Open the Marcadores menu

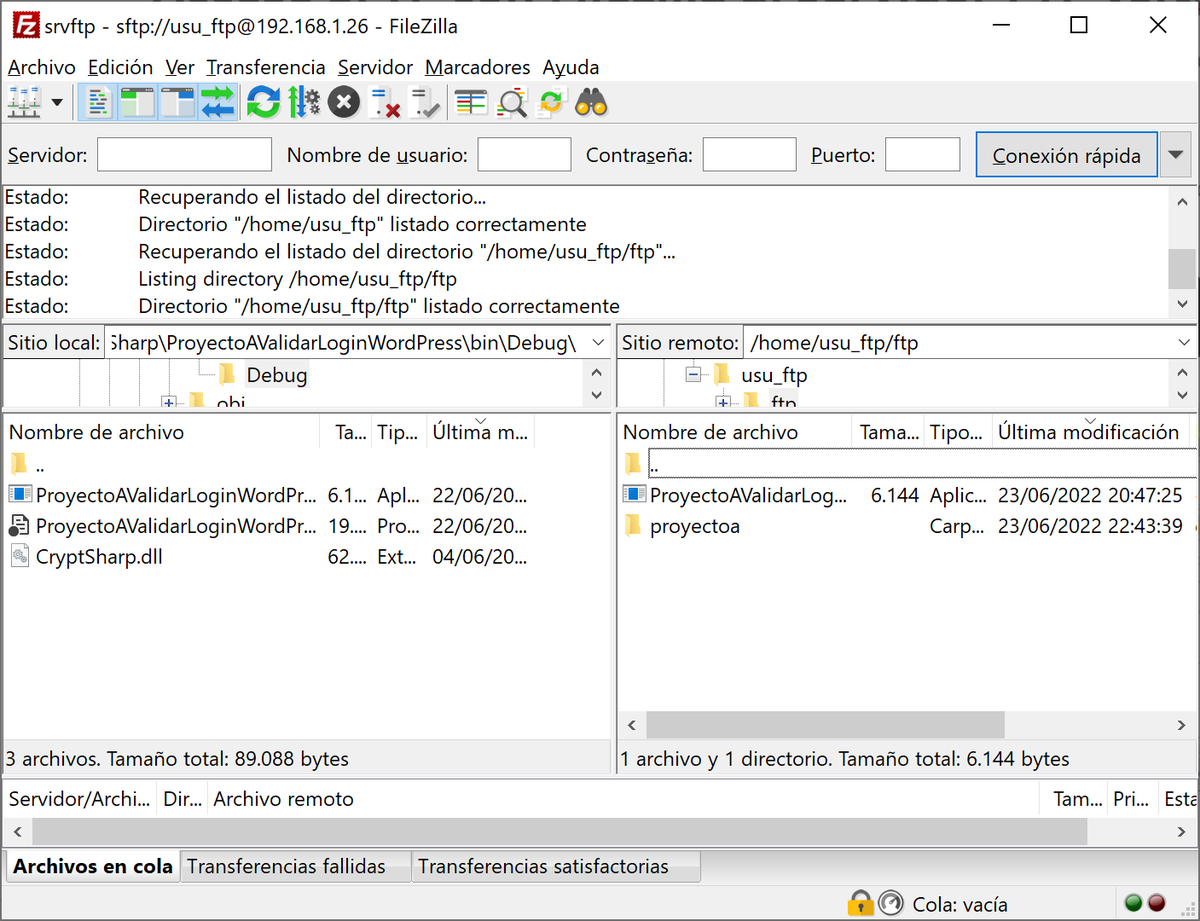point(478,67)
